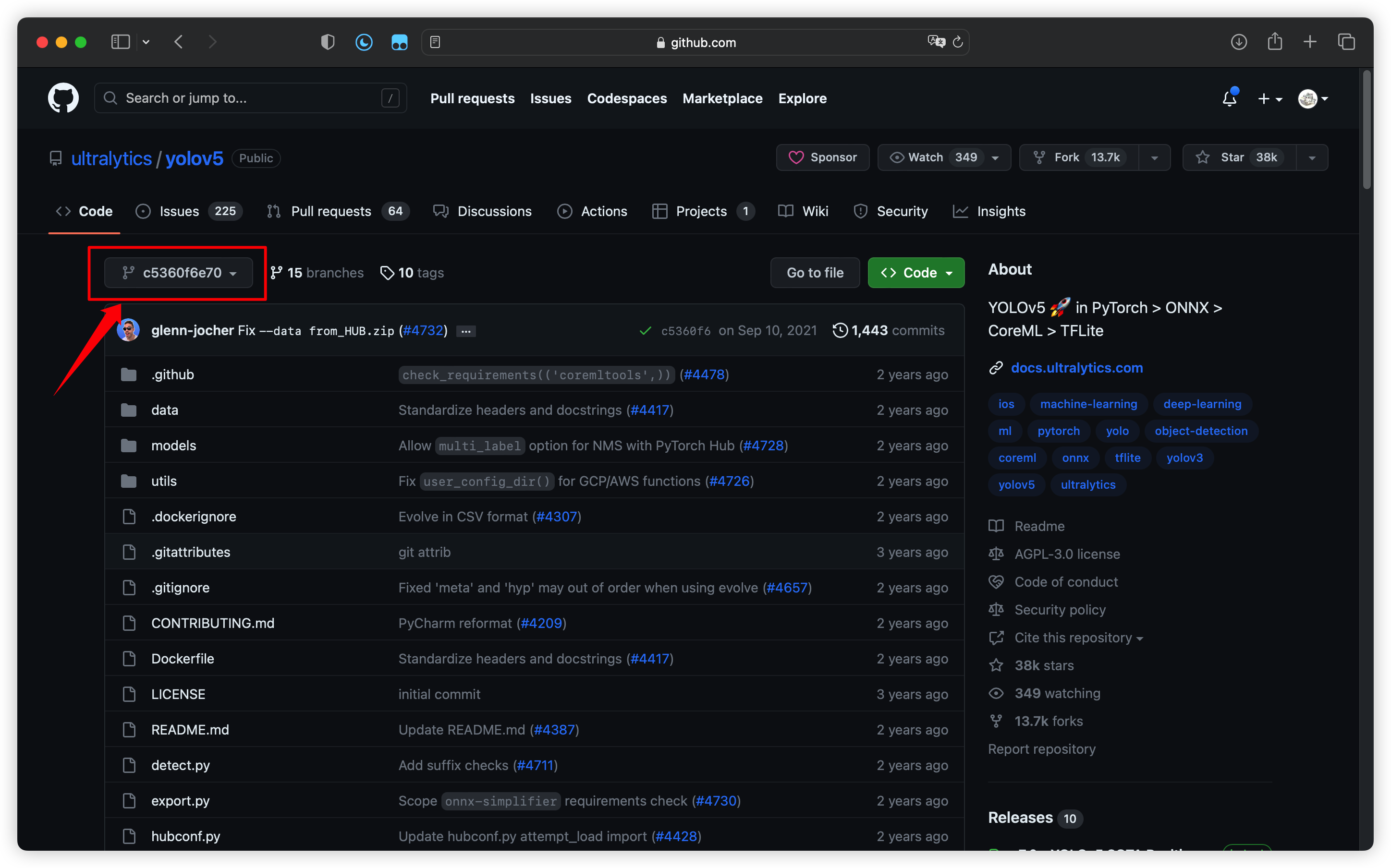The image size is (1391, 868).
Task: Click Report repository link
Action: pyautogui.click(x=1042, y=749)
